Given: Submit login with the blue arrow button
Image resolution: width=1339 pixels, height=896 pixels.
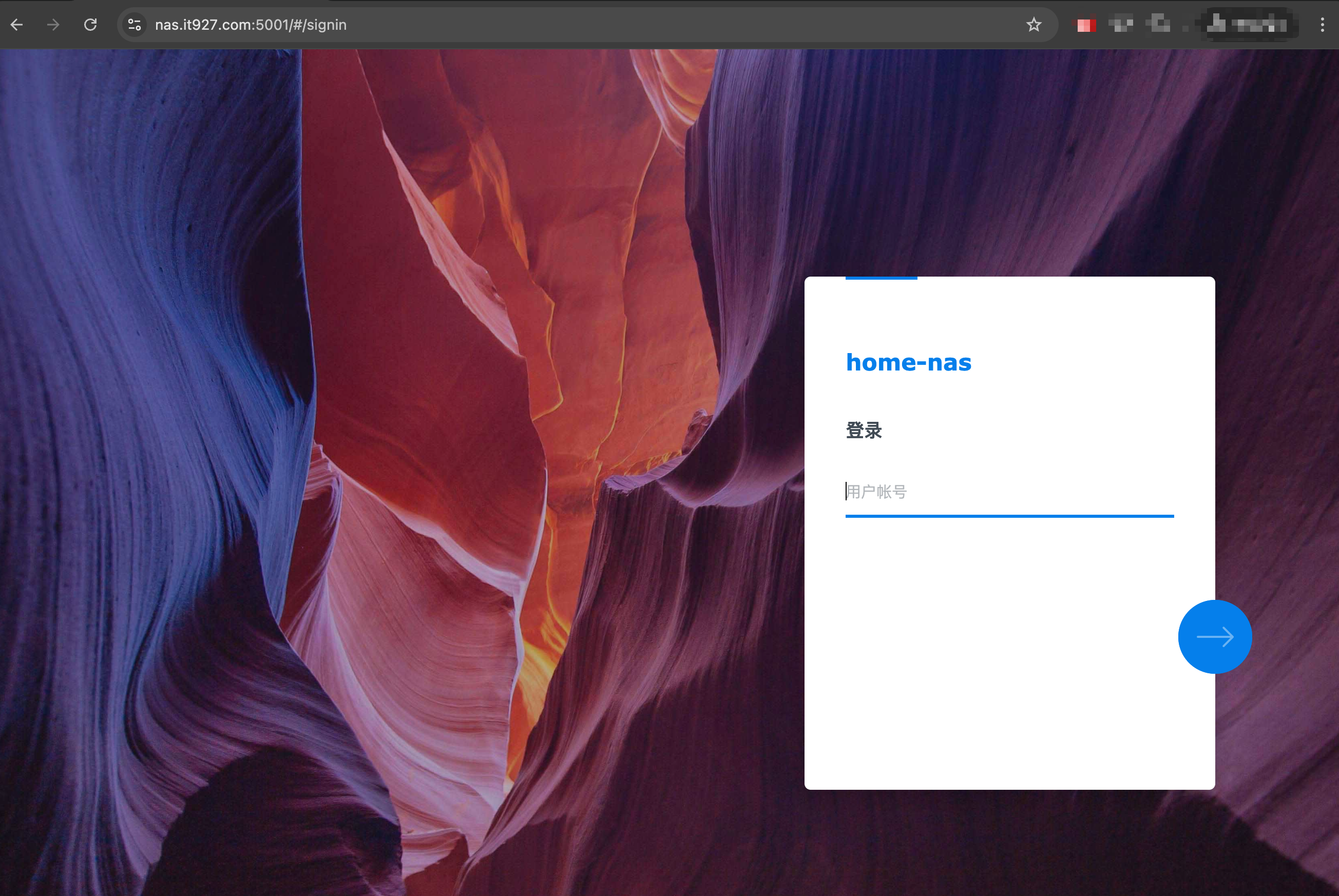Looking at the screenshot, I should click(1214, 636).
